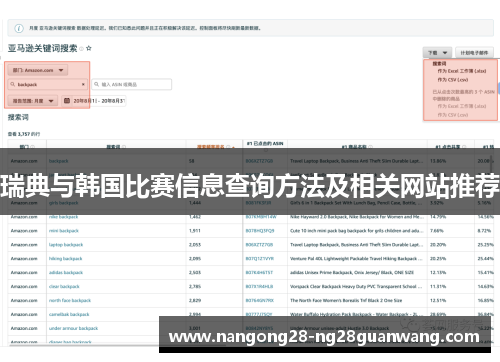Screen dimensions: 500x362
Task: Click click share 7.66% in mini backpack row
Action: 437,231
